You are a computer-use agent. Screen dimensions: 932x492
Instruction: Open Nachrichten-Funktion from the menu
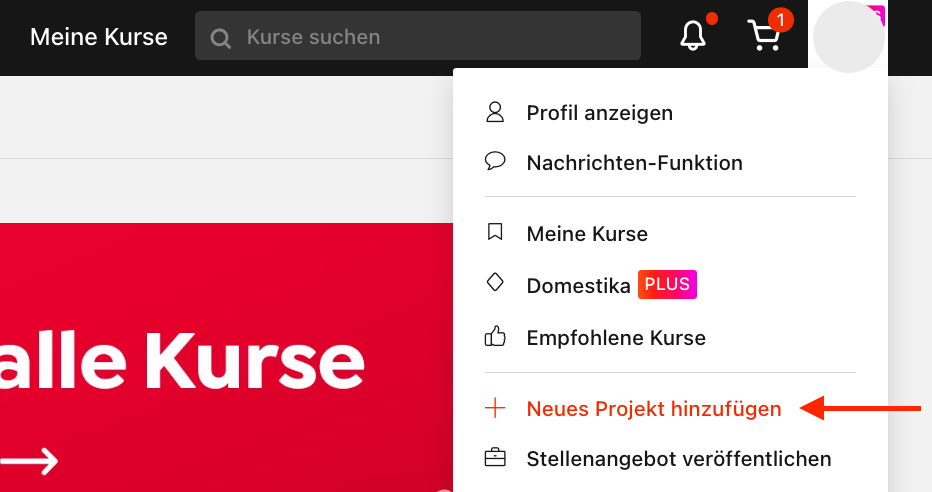pyautogui.click(x=635, y=163)
